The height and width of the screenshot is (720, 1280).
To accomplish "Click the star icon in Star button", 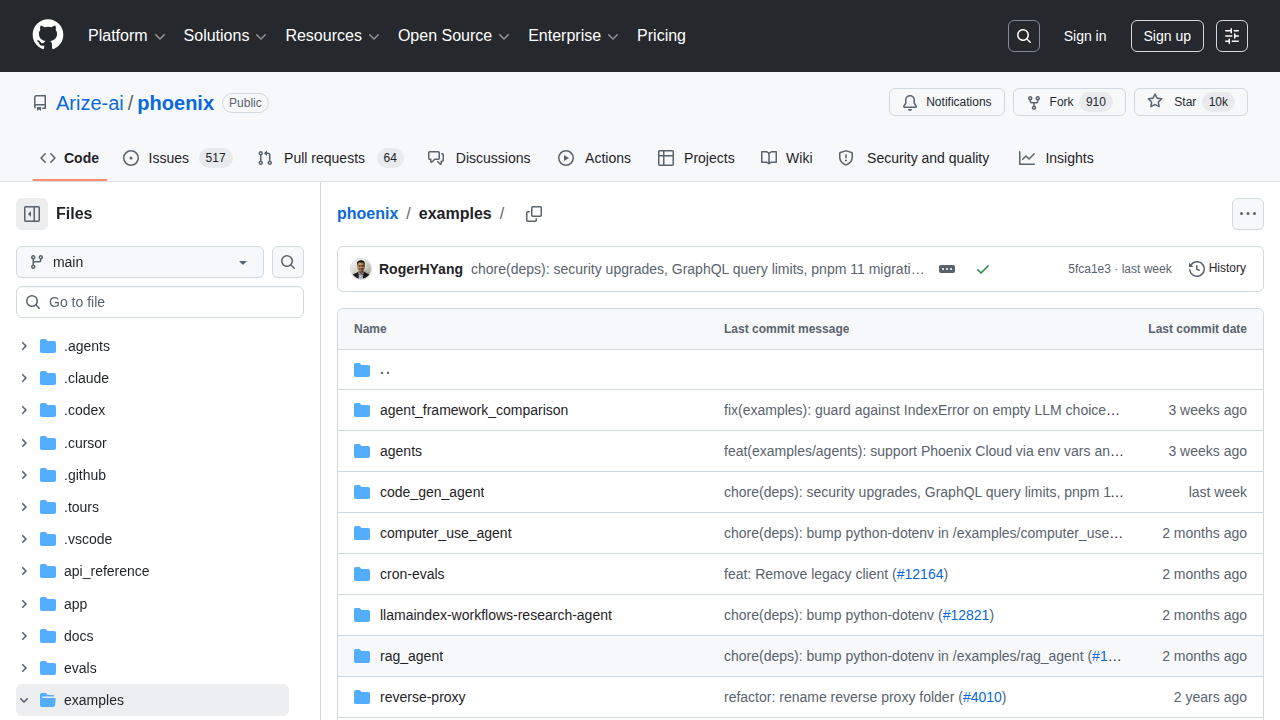I will pos(1155,102).
